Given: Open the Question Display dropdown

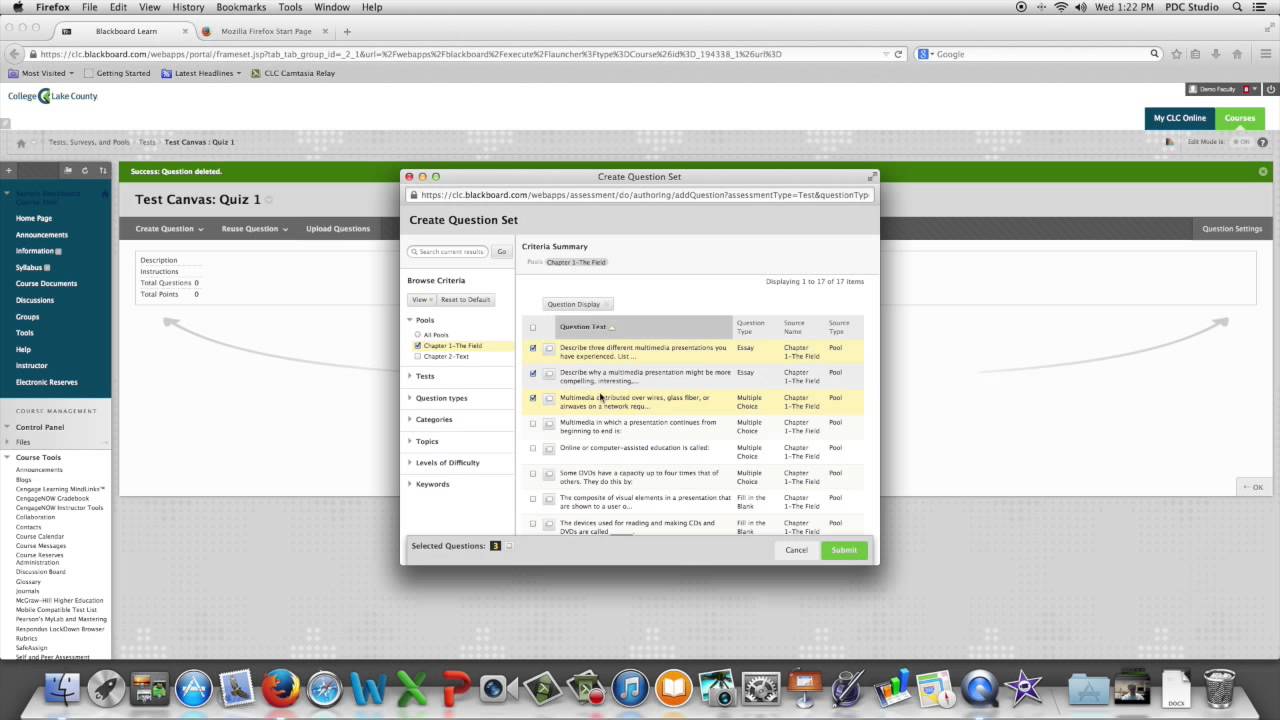Looking at the screenshot, I should point(577,304).
